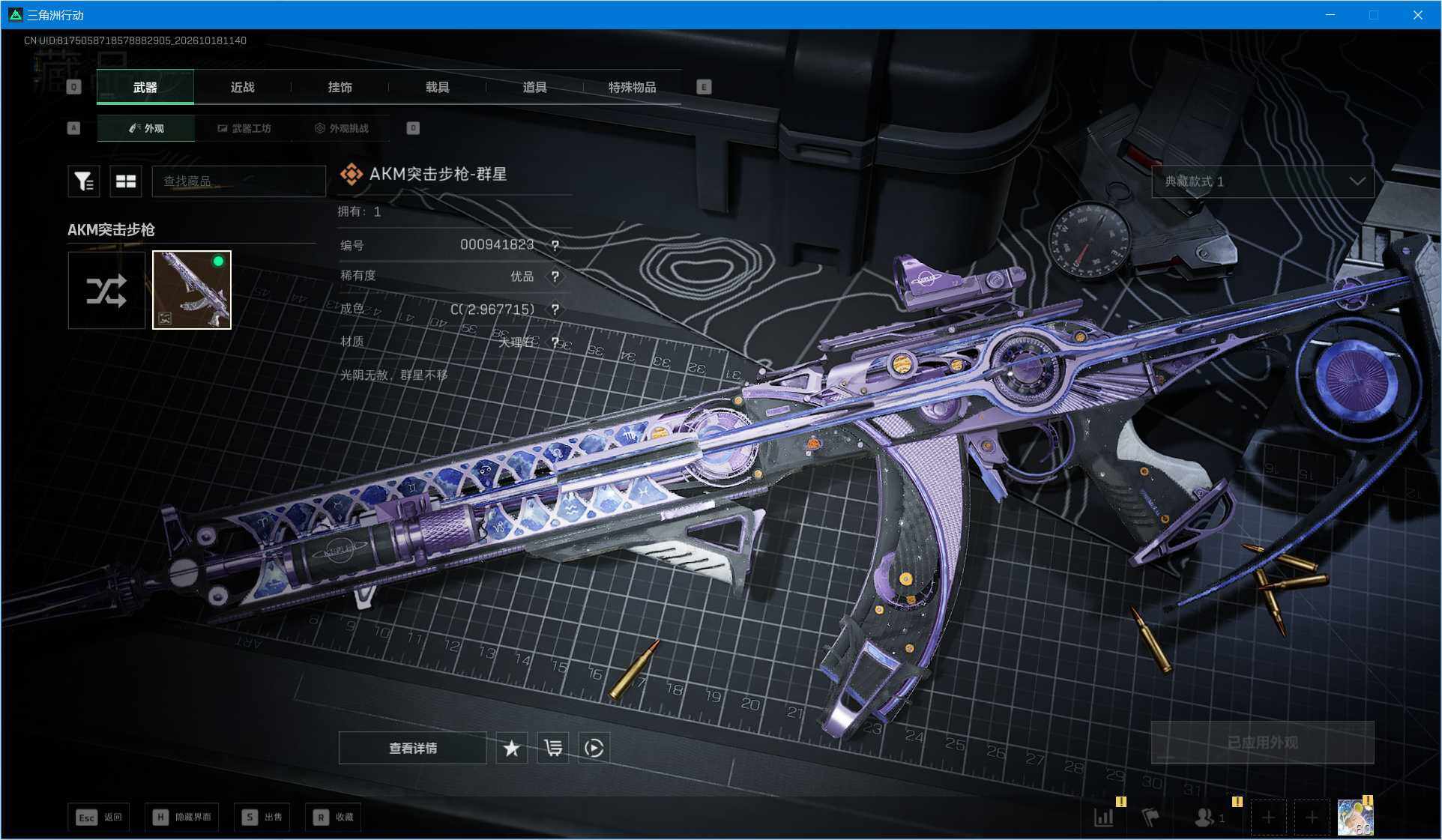Screen dimensions: 1442x840
Task: Click the 查看详情 view details button
Action: (413, 748)
